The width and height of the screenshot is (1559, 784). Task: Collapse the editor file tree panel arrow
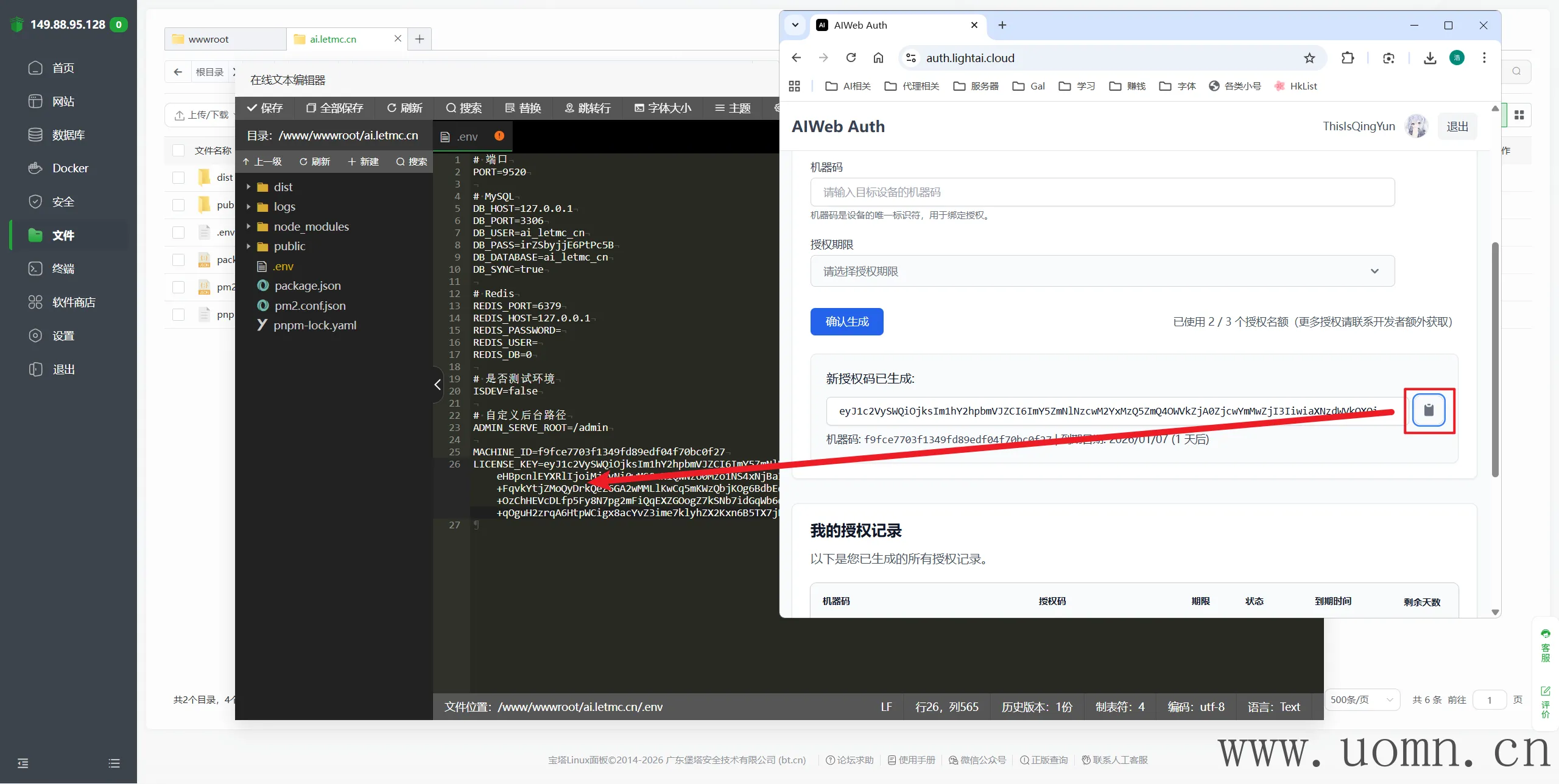(x=437, y=385)
